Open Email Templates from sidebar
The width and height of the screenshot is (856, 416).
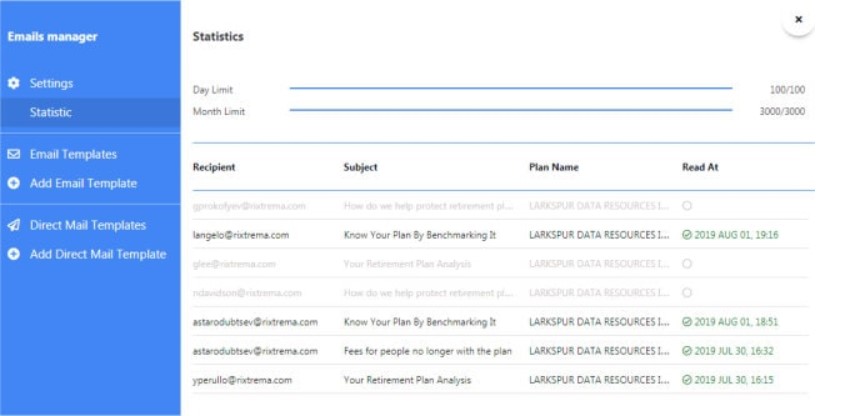point(73,155)
